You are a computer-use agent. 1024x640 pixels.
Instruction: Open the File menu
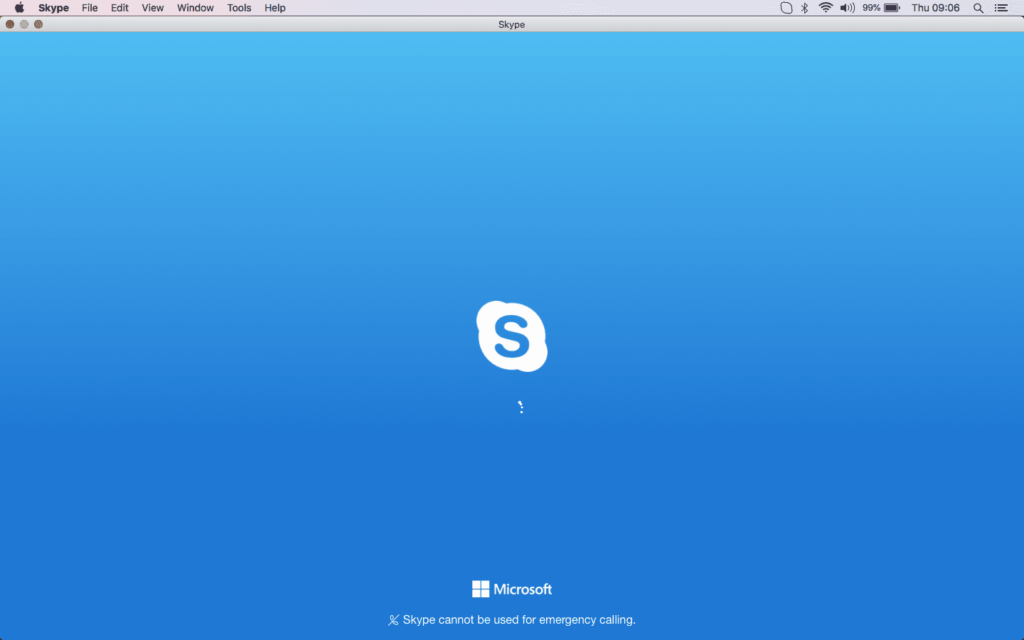pos(90,8)
